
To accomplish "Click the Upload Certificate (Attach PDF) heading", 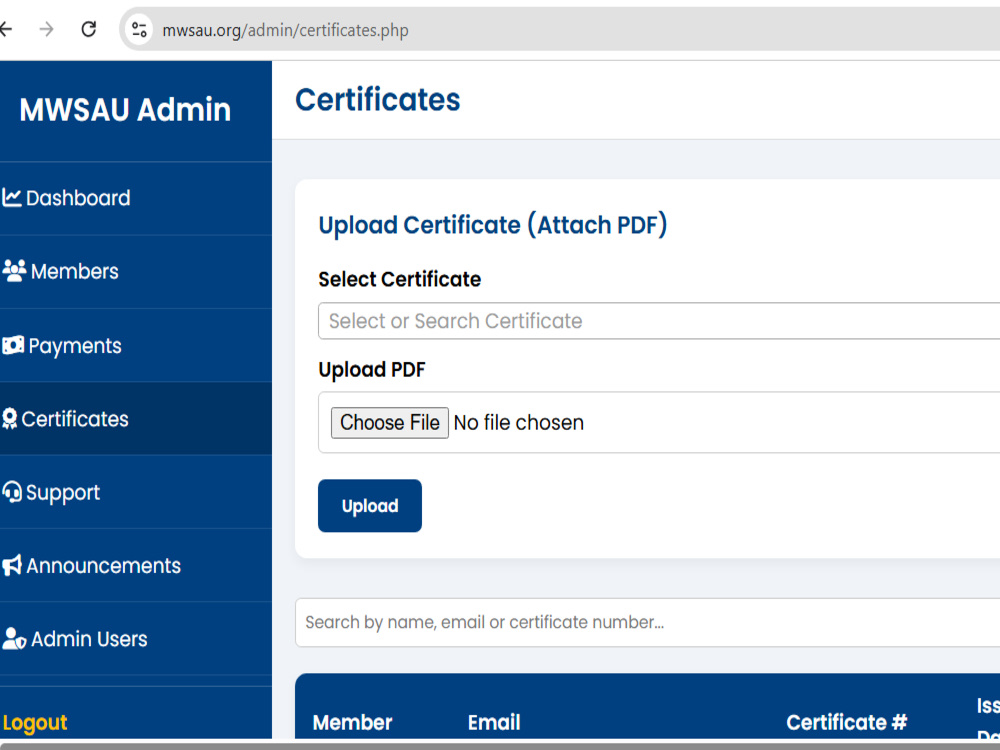I will tap(493, 225).
